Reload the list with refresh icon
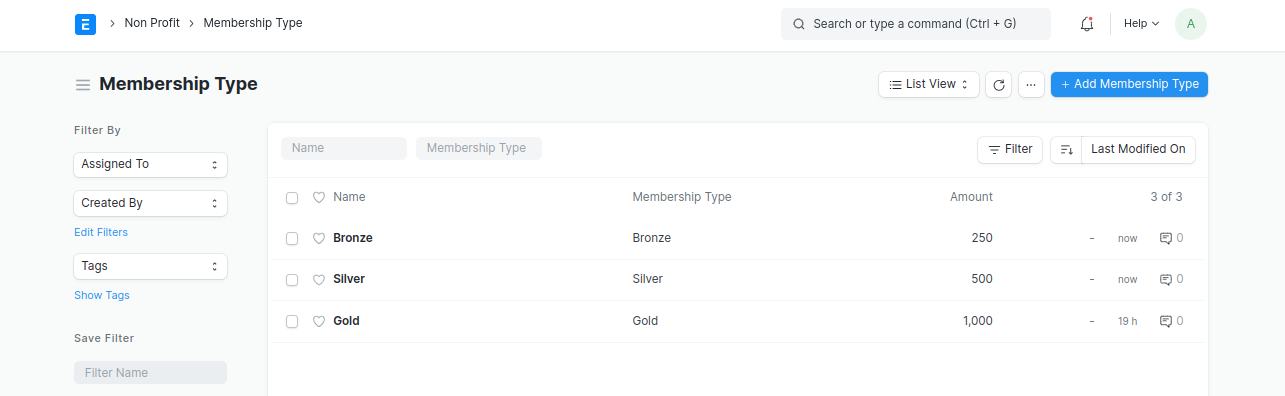The height and width of the screenshot is (396, 1285). pyautogui.click(x=998, y=85)
